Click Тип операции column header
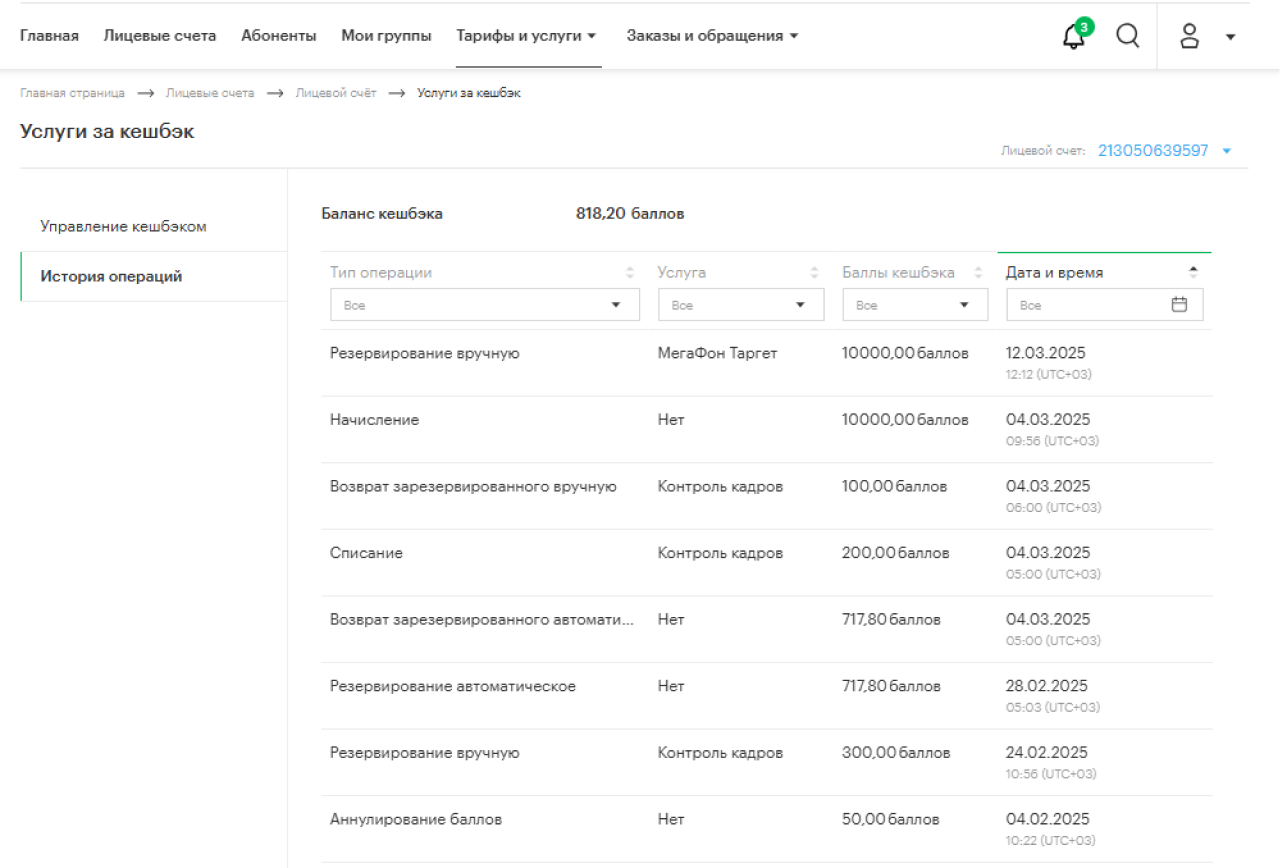 coord(381,272)
